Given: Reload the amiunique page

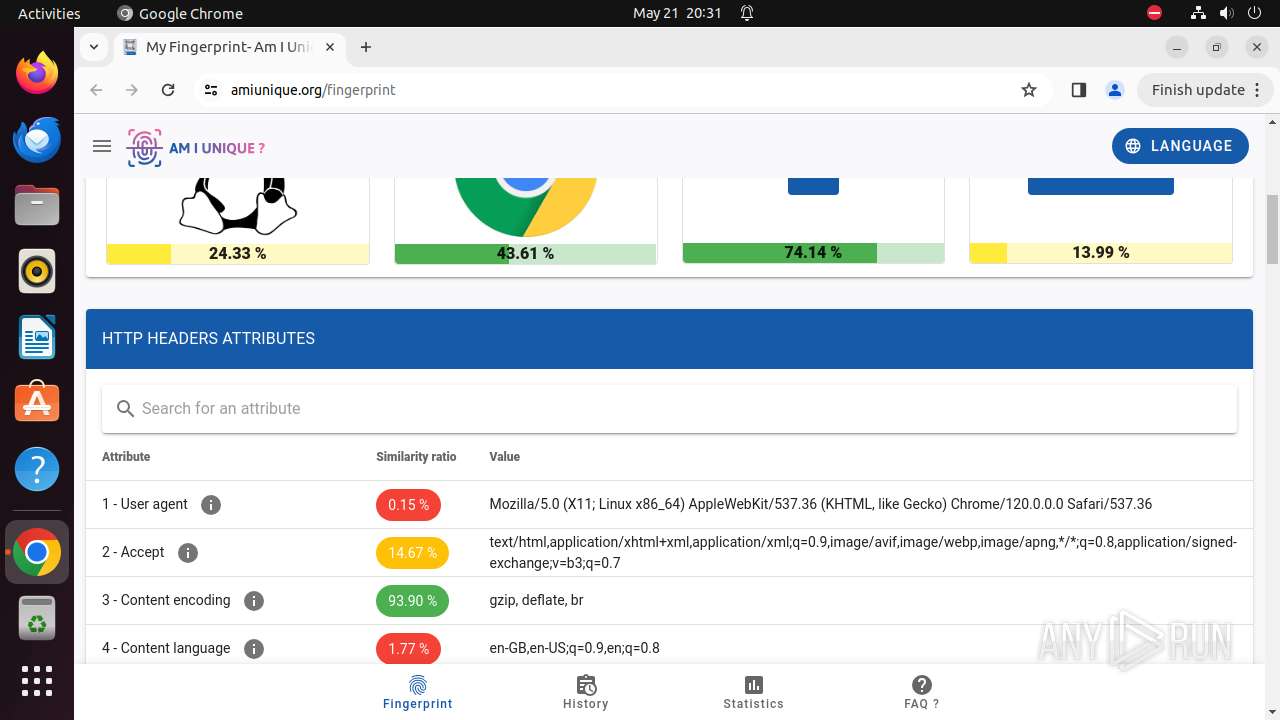Looking at the screenshot, I should [x=168, y=90].
